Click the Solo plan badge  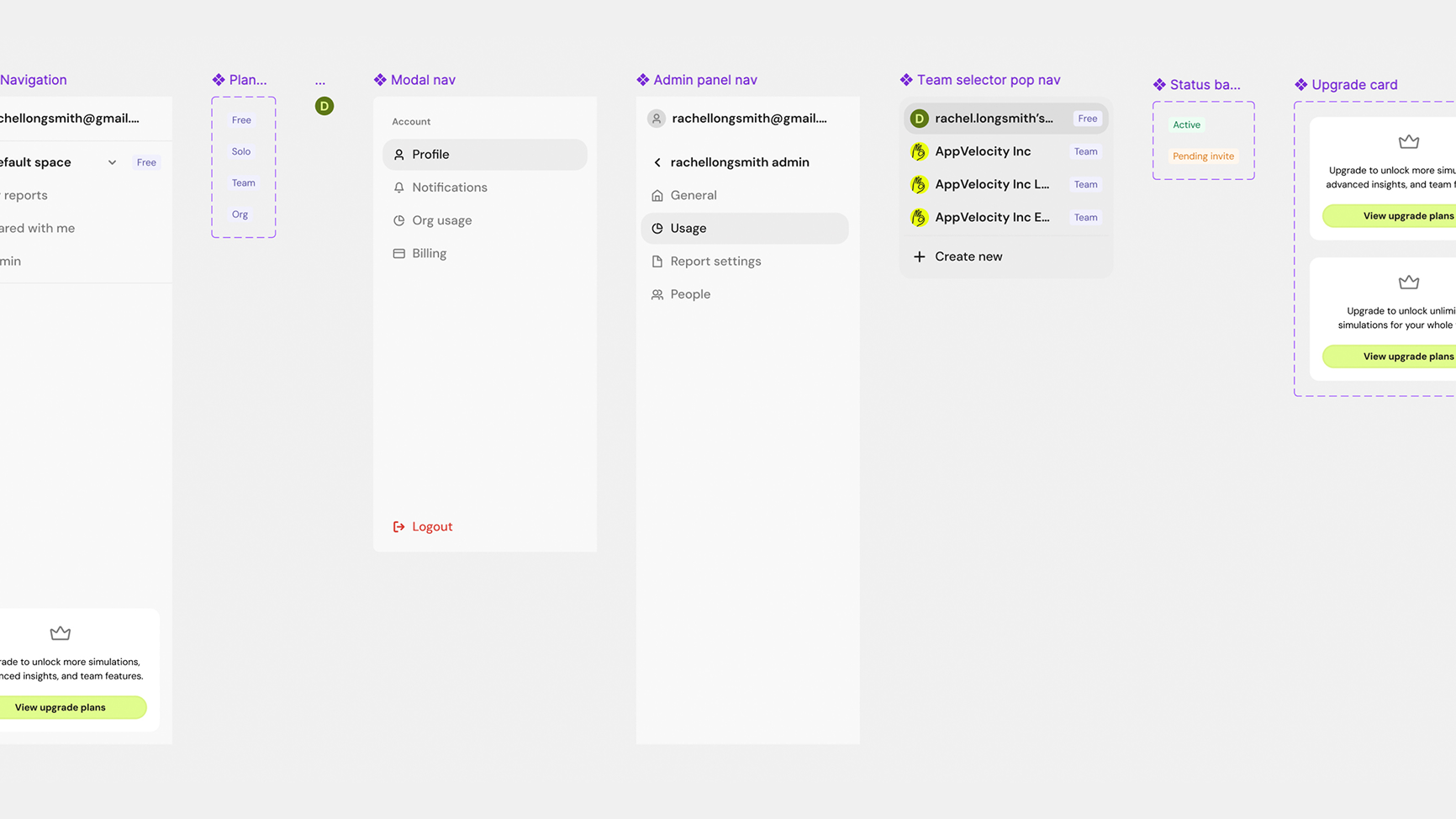(x=241, y=151)
